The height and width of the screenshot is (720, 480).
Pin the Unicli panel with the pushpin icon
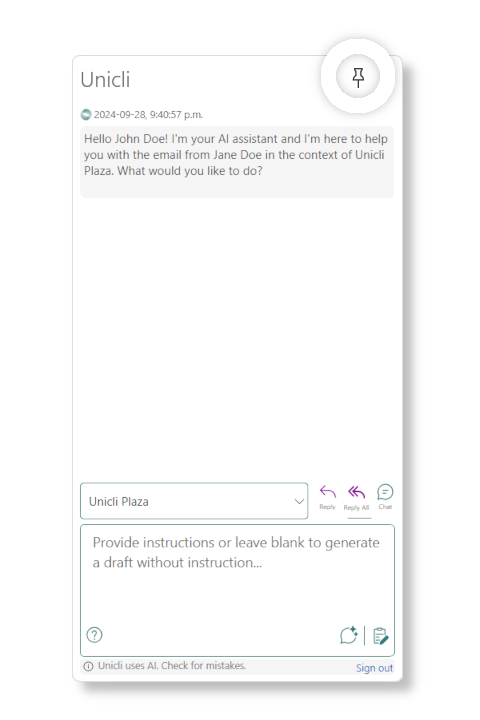pyautogui.click(x=358, y=77)
